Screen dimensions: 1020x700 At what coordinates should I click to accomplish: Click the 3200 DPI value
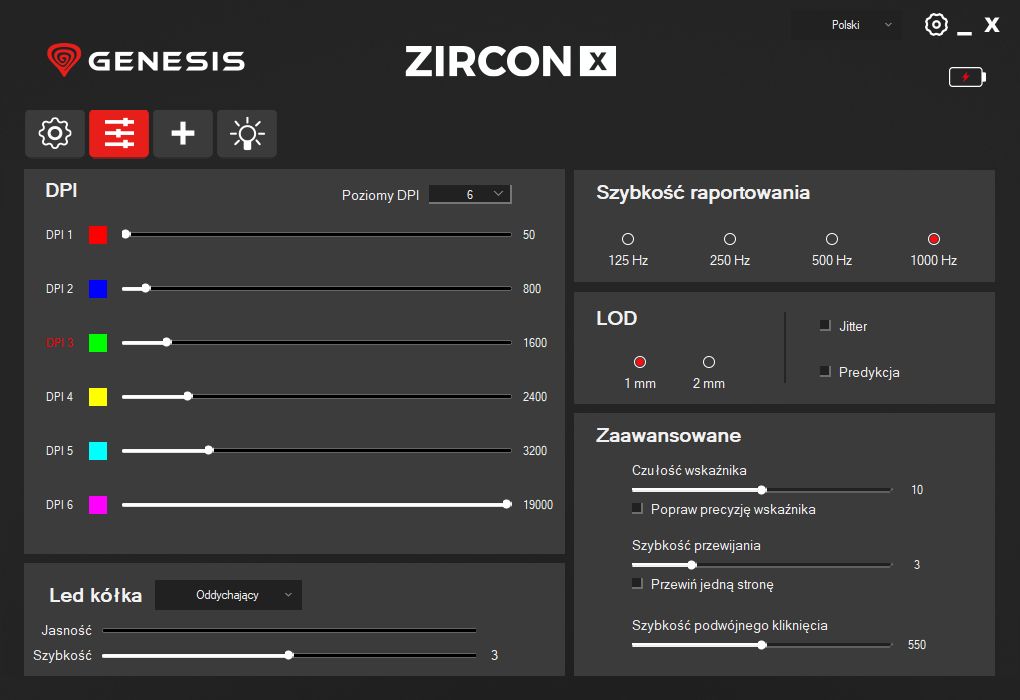pyautogui.click(x=535, y=451)
